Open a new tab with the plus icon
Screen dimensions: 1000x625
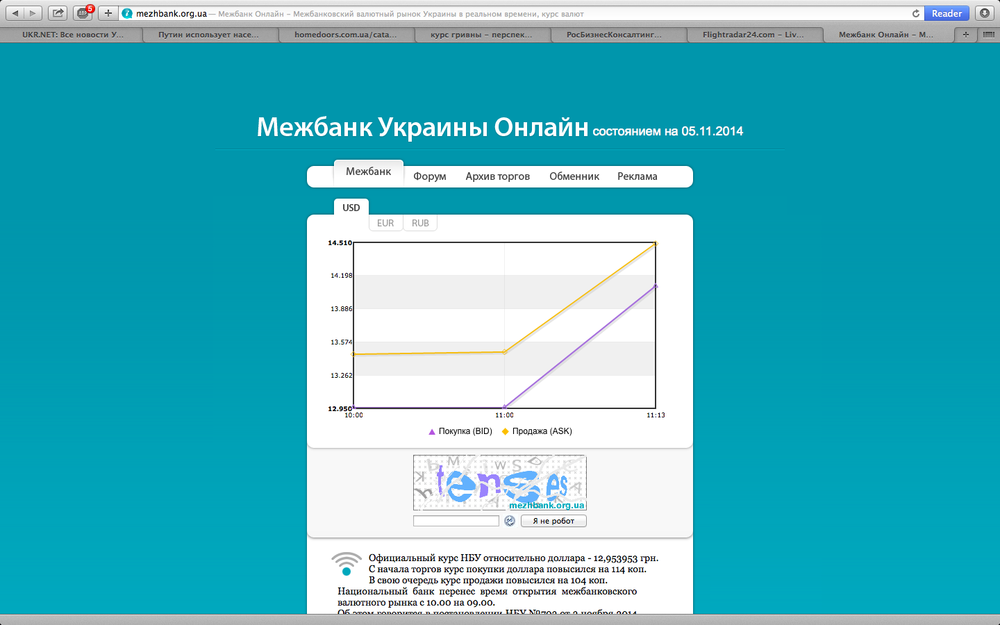(x=107, y=13)
